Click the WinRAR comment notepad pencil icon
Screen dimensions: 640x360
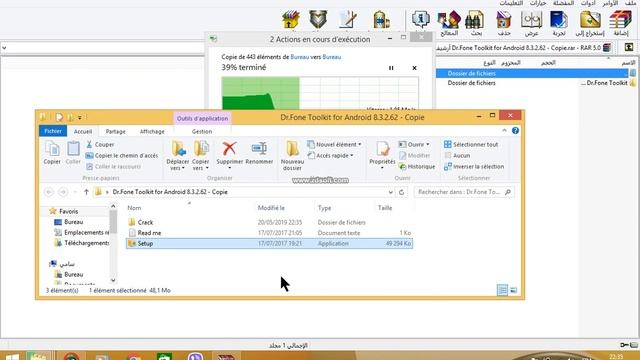(348, 19)
